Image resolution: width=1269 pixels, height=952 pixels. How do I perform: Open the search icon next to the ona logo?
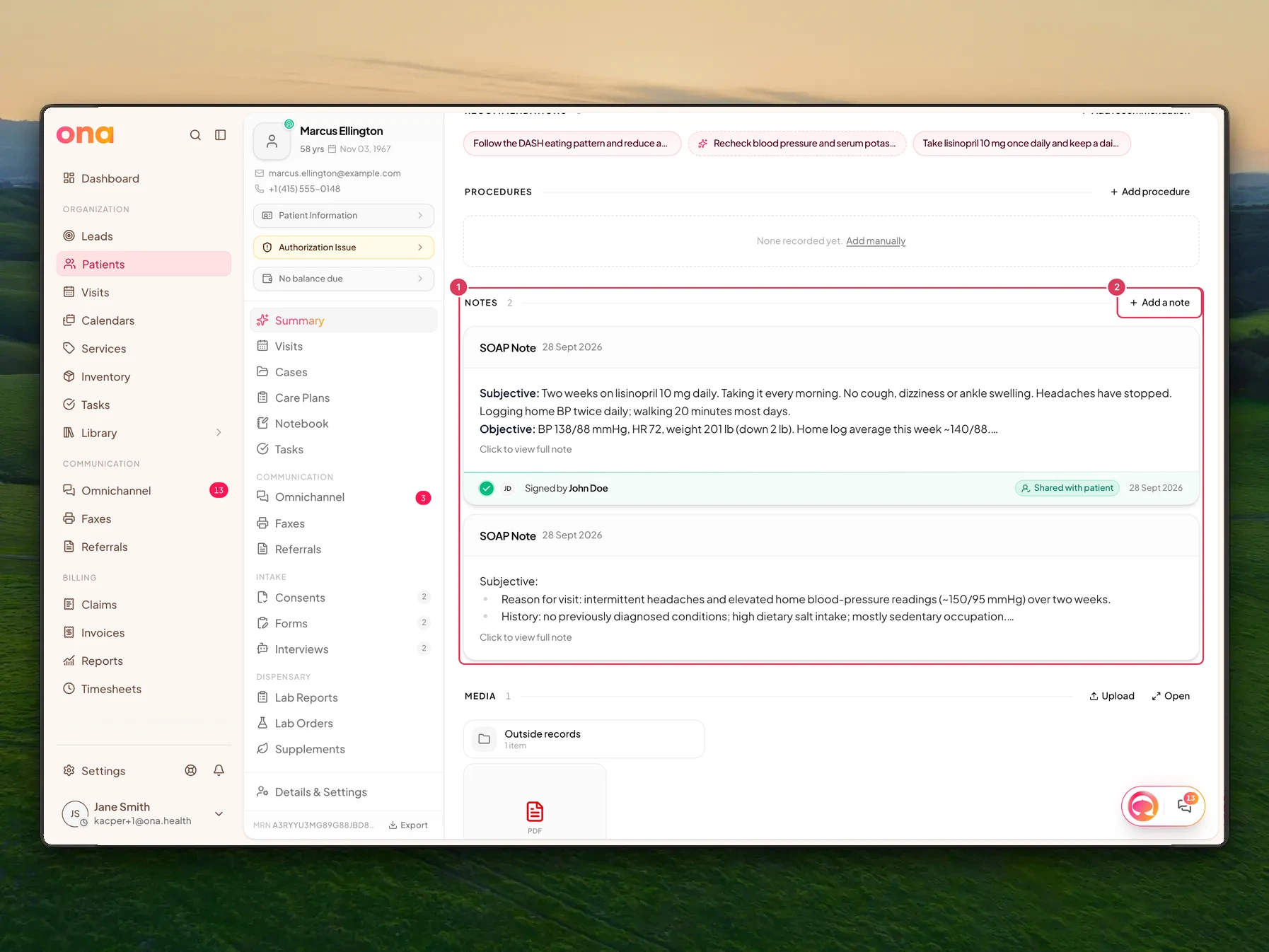point(195,135)
